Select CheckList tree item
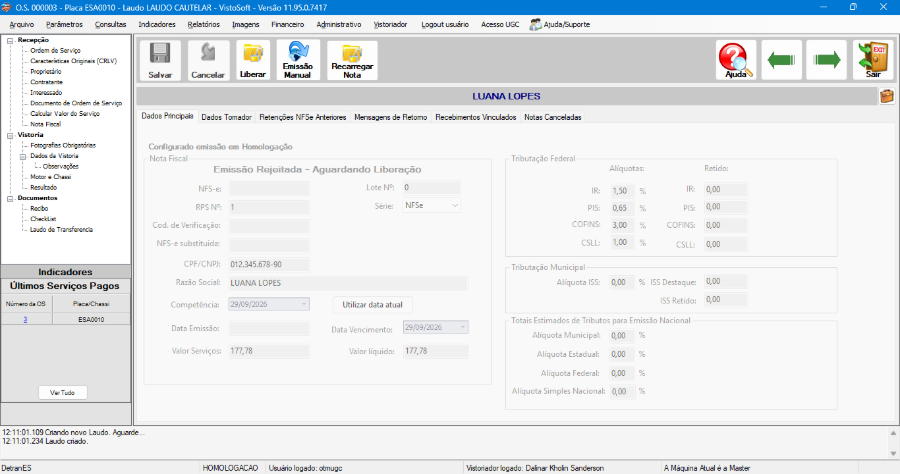The image size is (900, 474). click(43, 219)
